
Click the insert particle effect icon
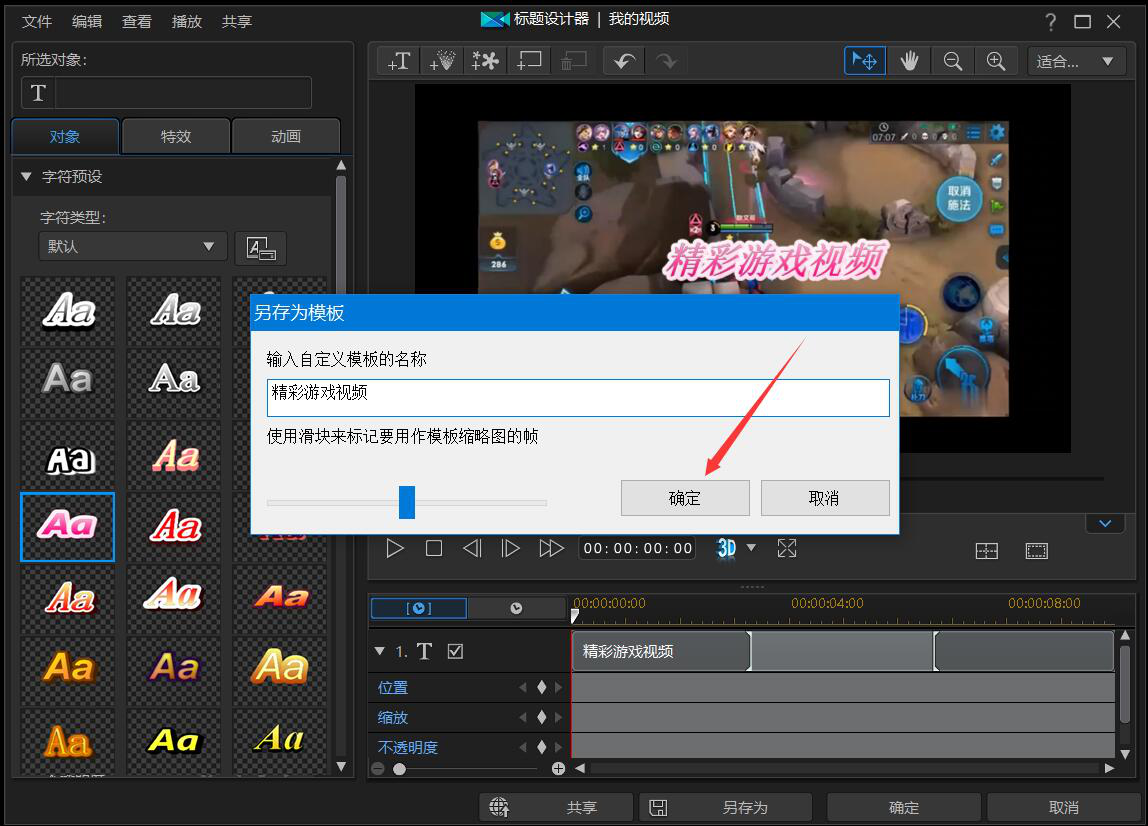point(441,60)
